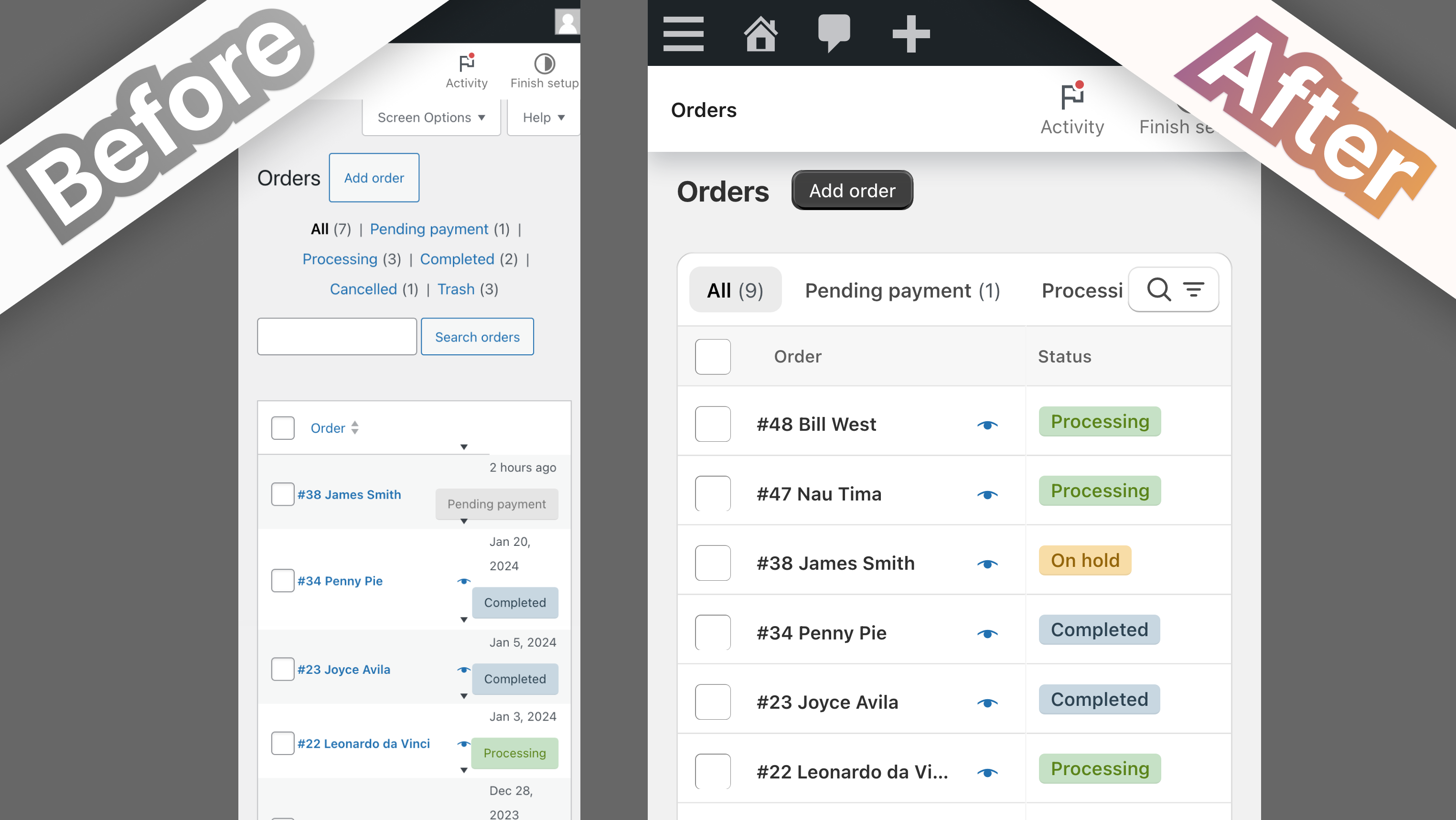Tick checkbox for #38 James Smith in After panel
This screenshot has height=820, width=1456.
[712, 563]
